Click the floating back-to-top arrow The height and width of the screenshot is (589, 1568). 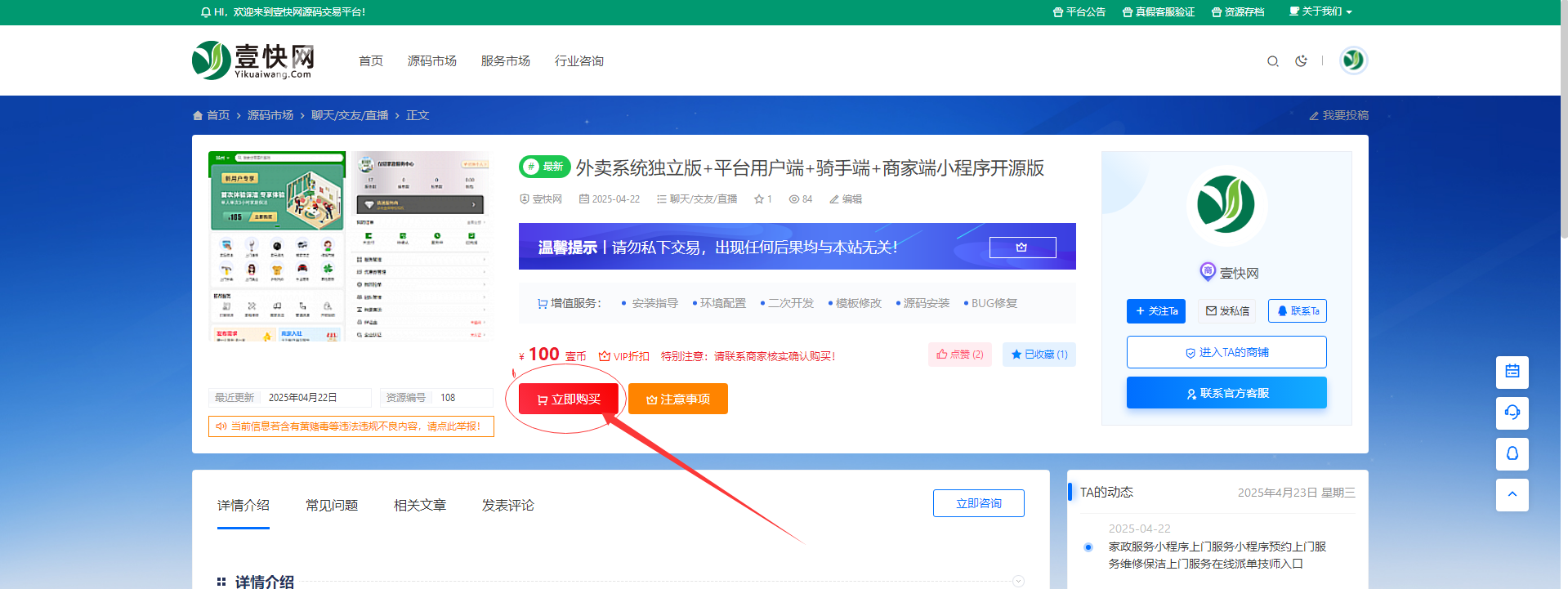1512,494
